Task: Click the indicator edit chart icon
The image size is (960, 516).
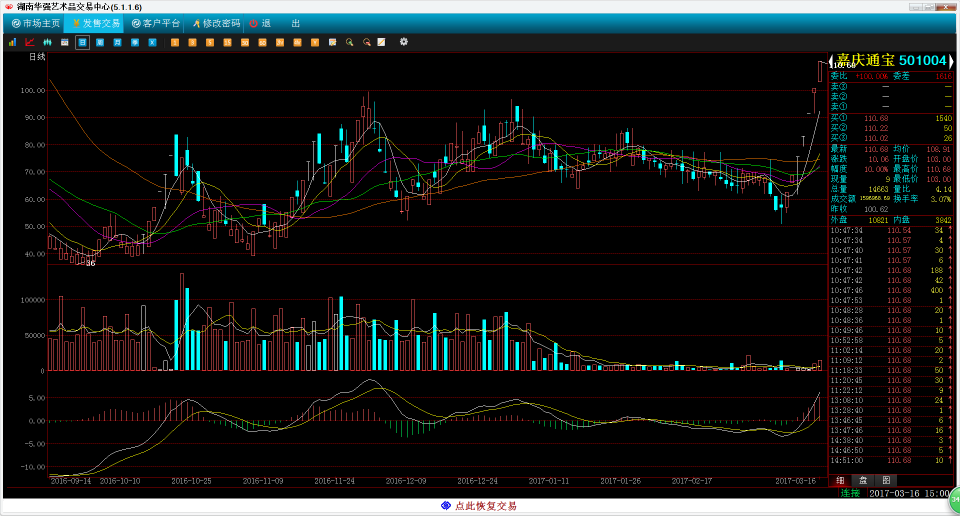Action: click(332, 42)
